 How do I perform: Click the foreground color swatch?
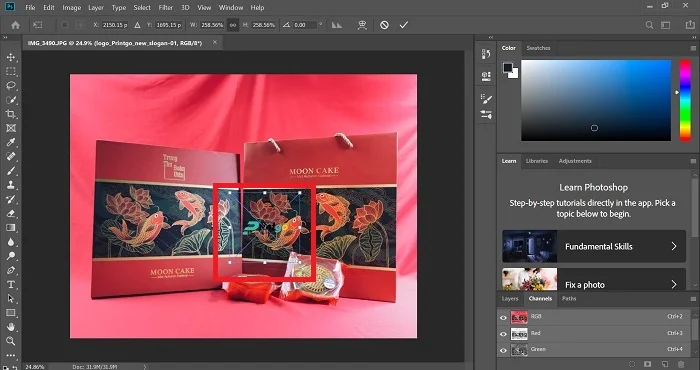point(508,67)
